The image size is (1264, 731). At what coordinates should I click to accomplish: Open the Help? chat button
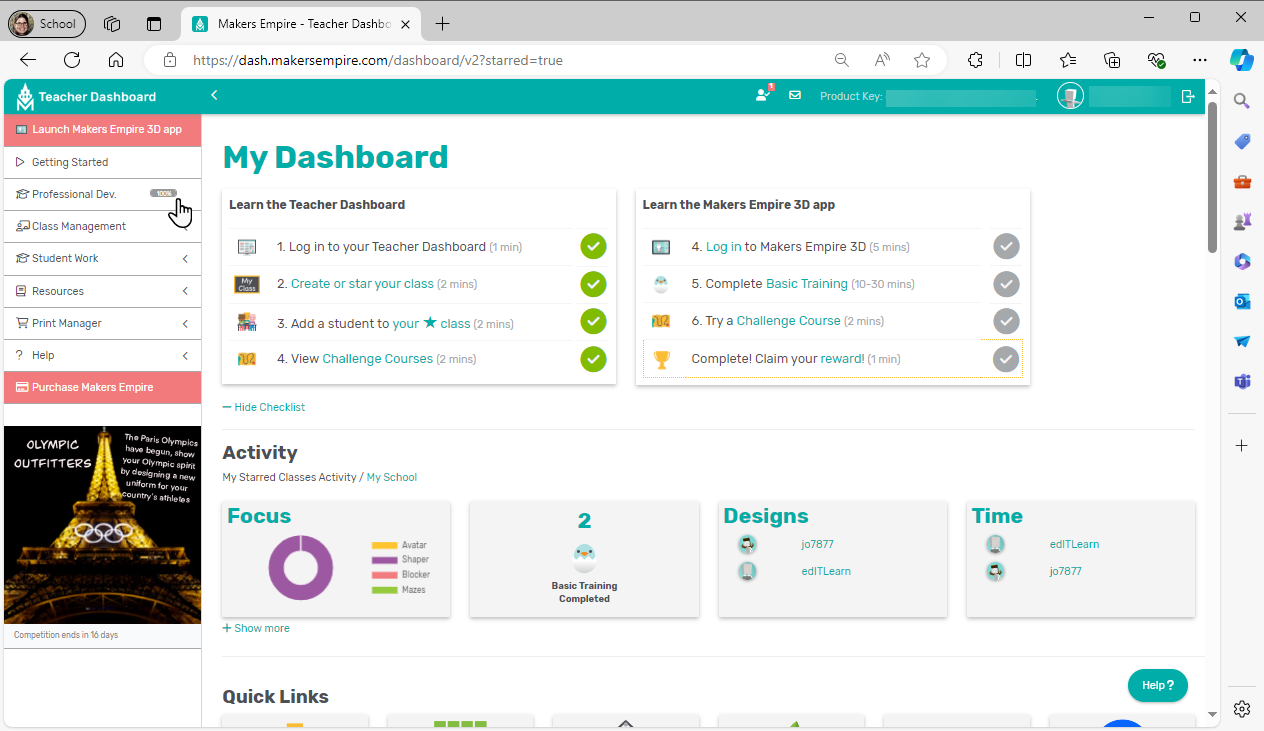click(1158, 685)
